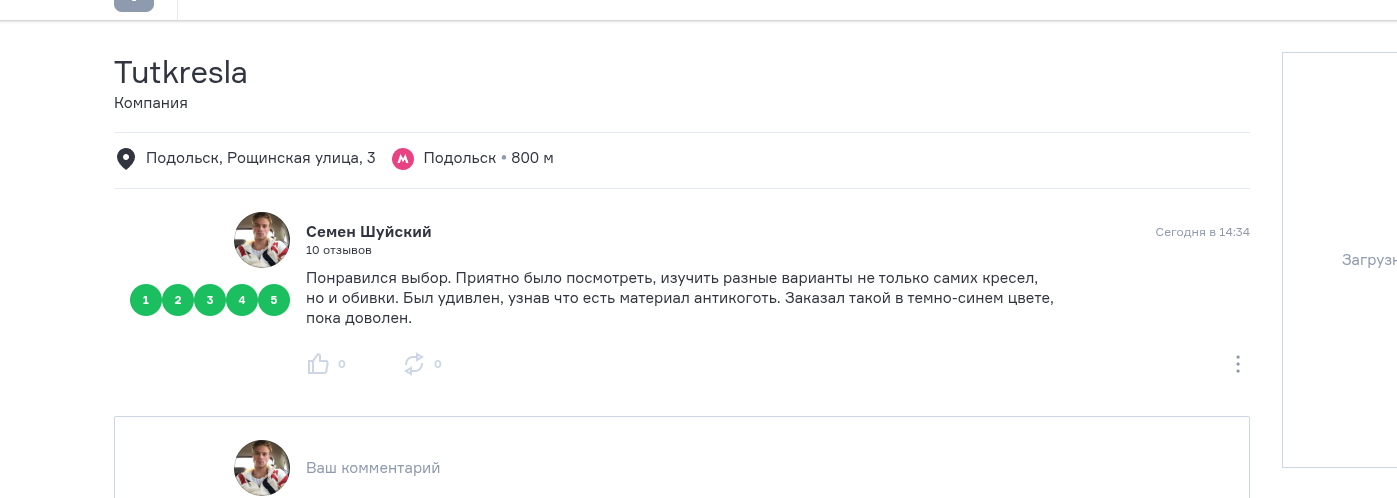Select green rating circle number 5
The width and height of the screenshot is (1397, 498).
pos(274,300)
